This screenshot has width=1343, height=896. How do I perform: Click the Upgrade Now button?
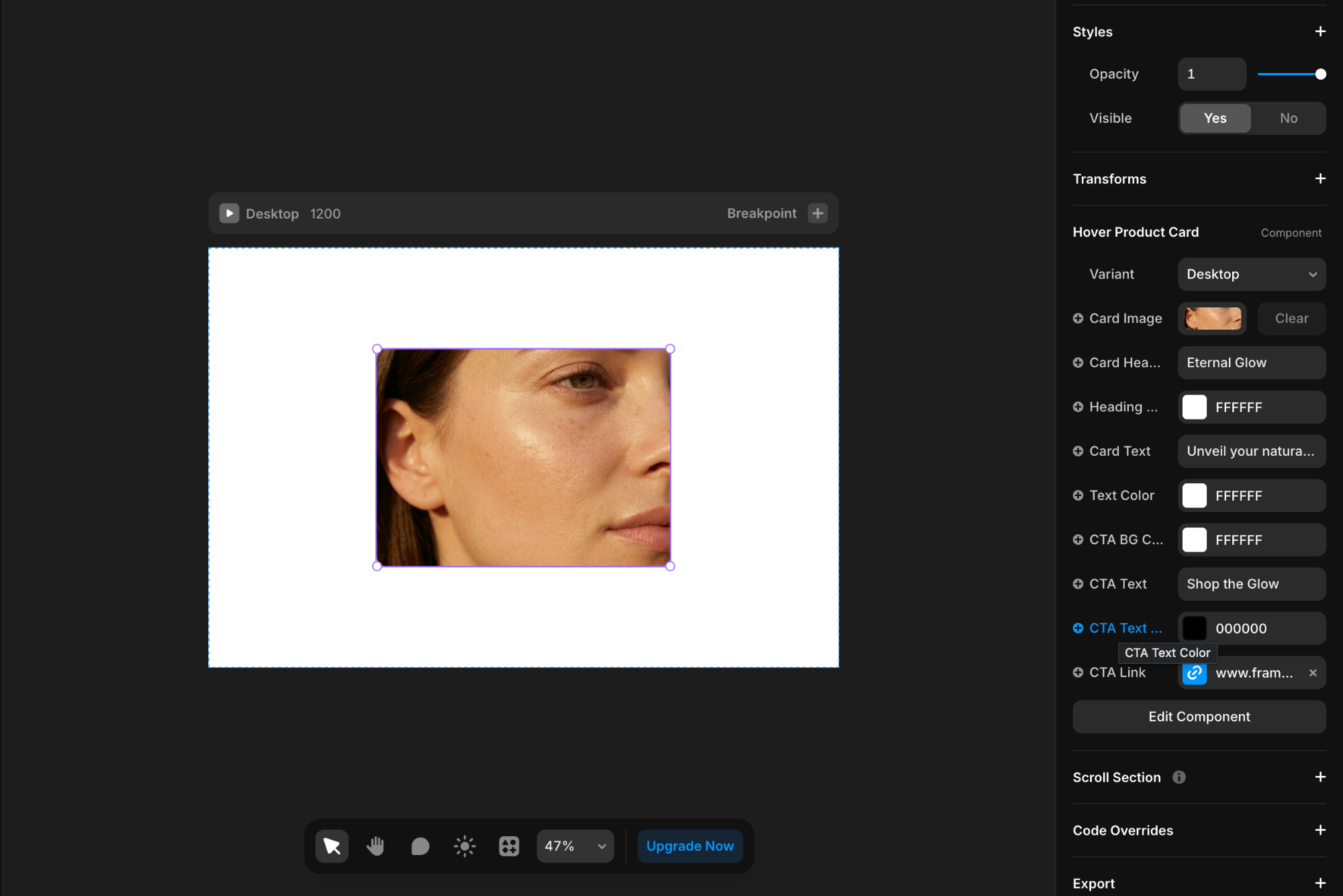pyautogui.click(x=690, y=846)
